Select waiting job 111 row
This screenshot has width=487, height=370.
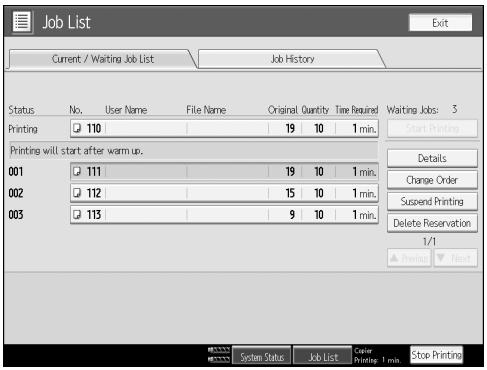tap(224, 172)
